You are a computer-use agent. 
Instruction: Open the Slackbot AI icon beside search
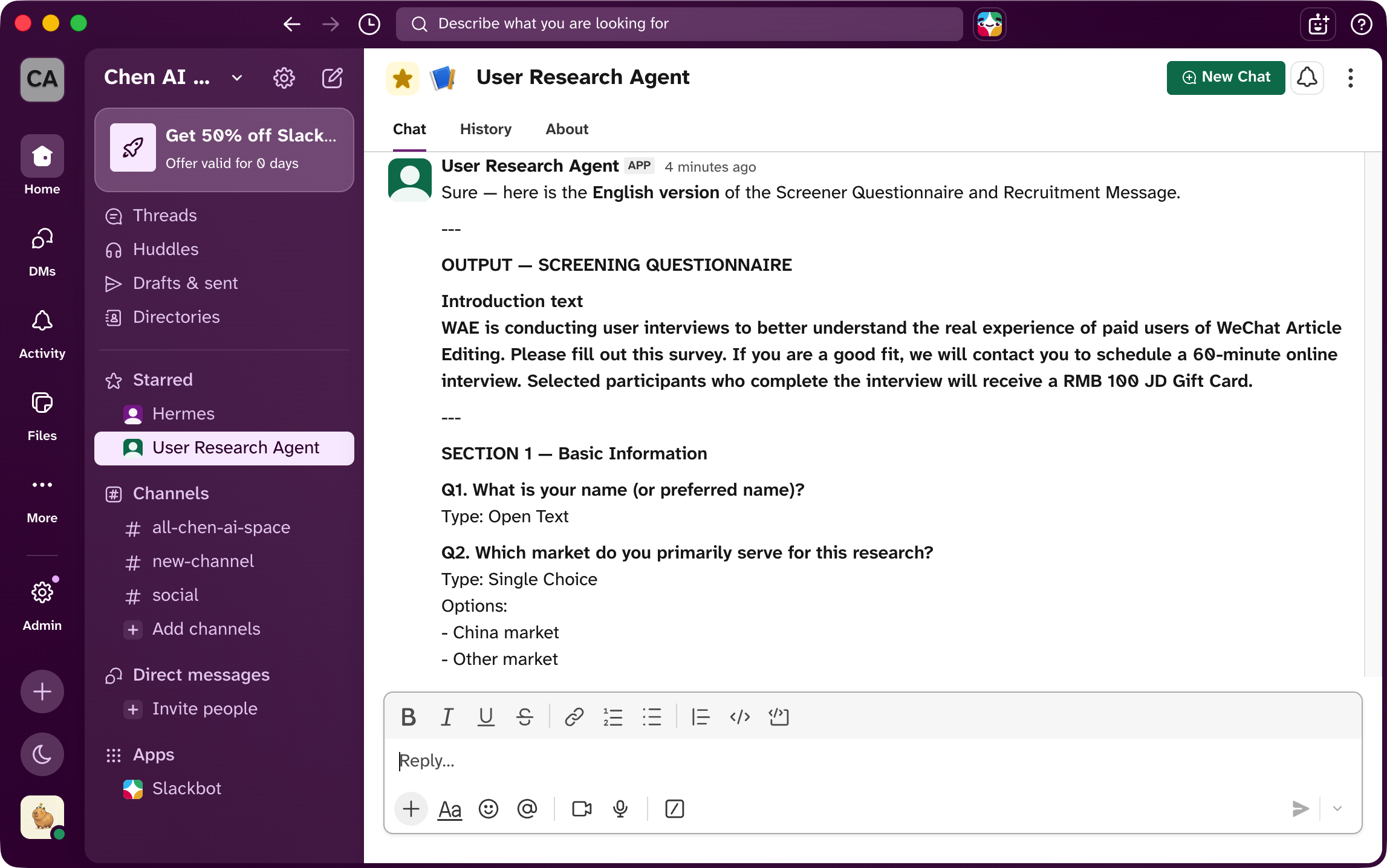(x=990, y=24)
